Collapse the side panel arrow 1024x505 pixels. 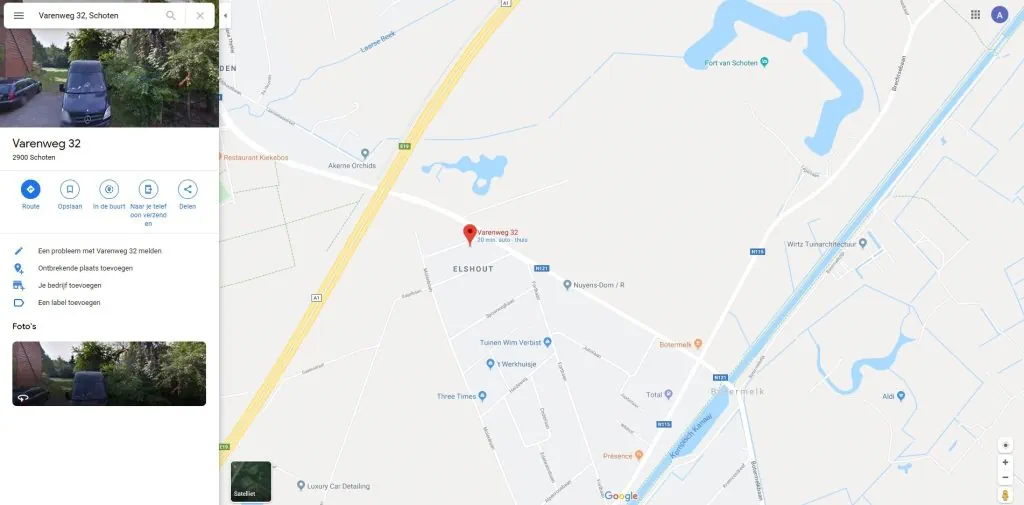225,16
